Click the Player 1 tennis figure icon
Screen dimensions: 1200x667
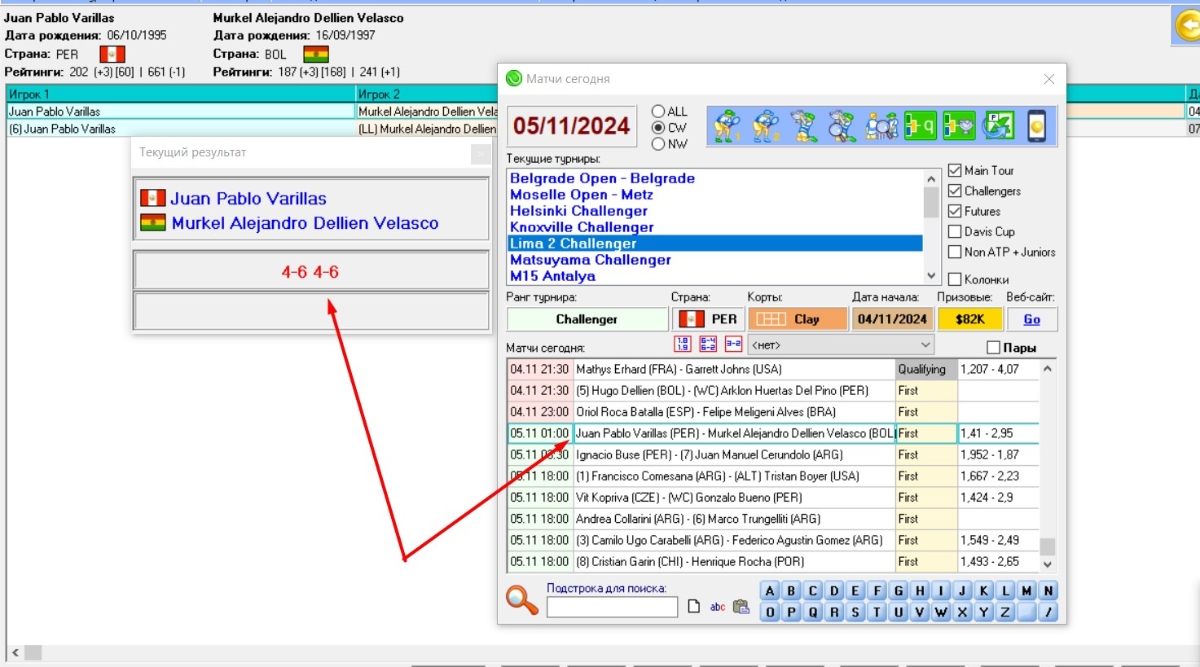[726, 125]
